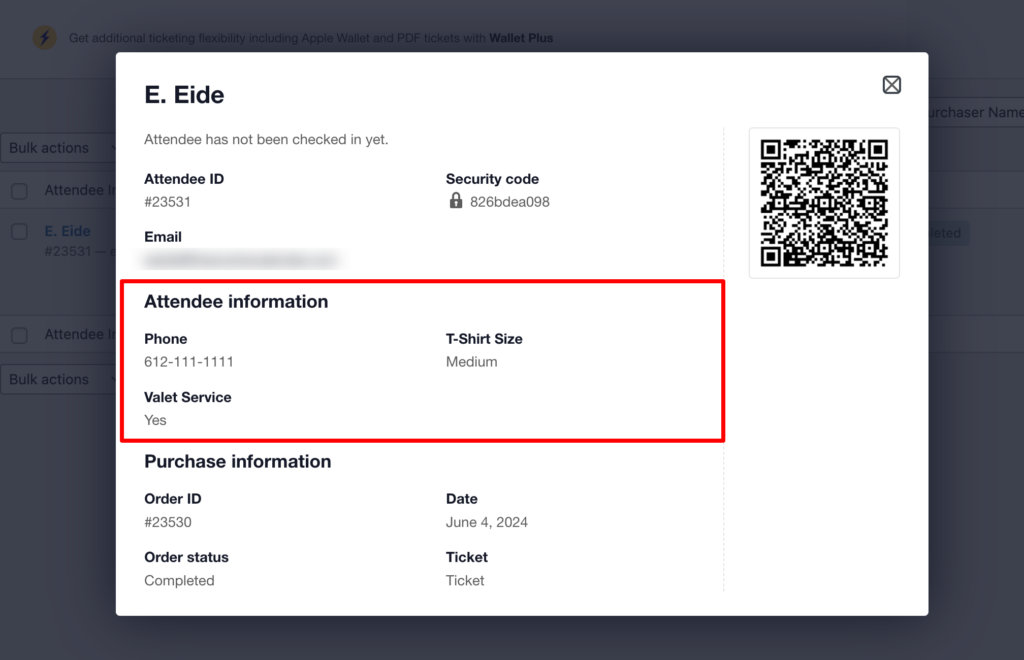Click the lightning bolt icon in the banner
The width and height of the screenshot is (1024, 660).
click(44, 38)
